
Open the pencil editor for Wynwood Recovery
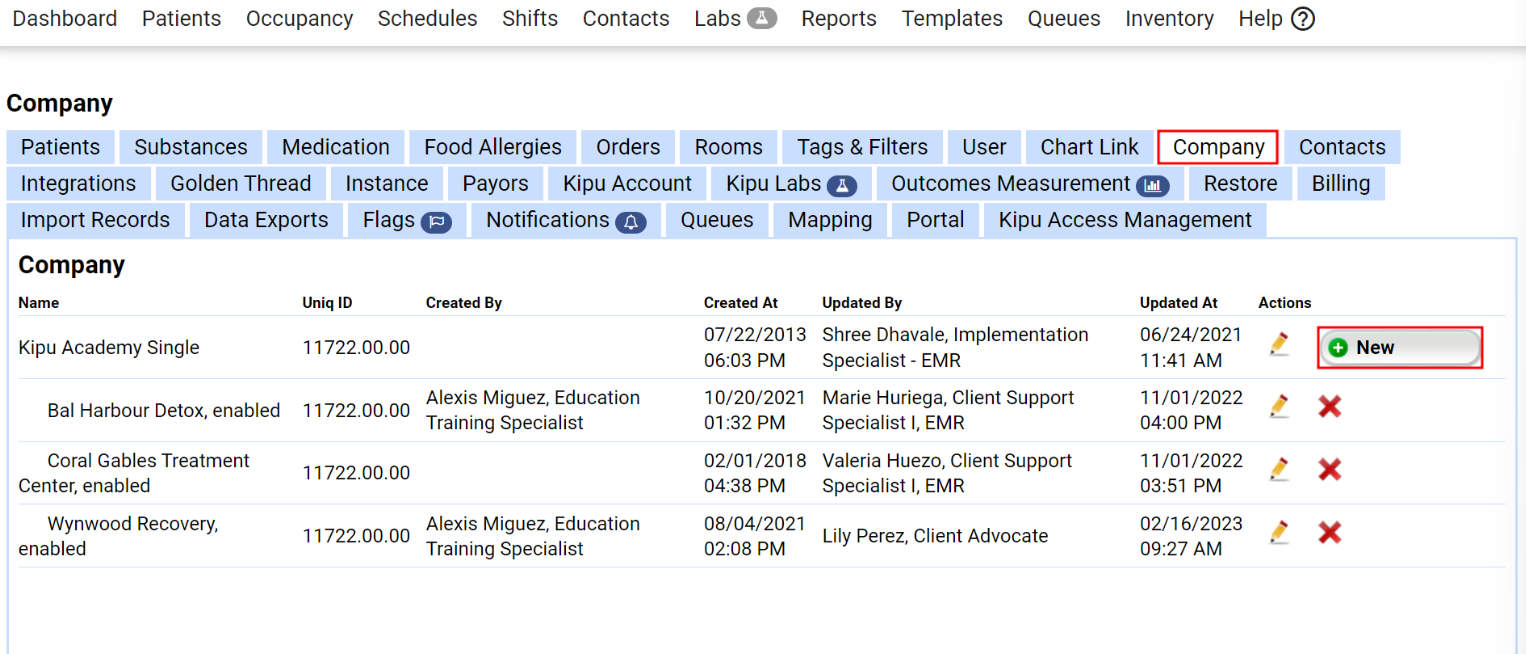tap(1279, 532)
